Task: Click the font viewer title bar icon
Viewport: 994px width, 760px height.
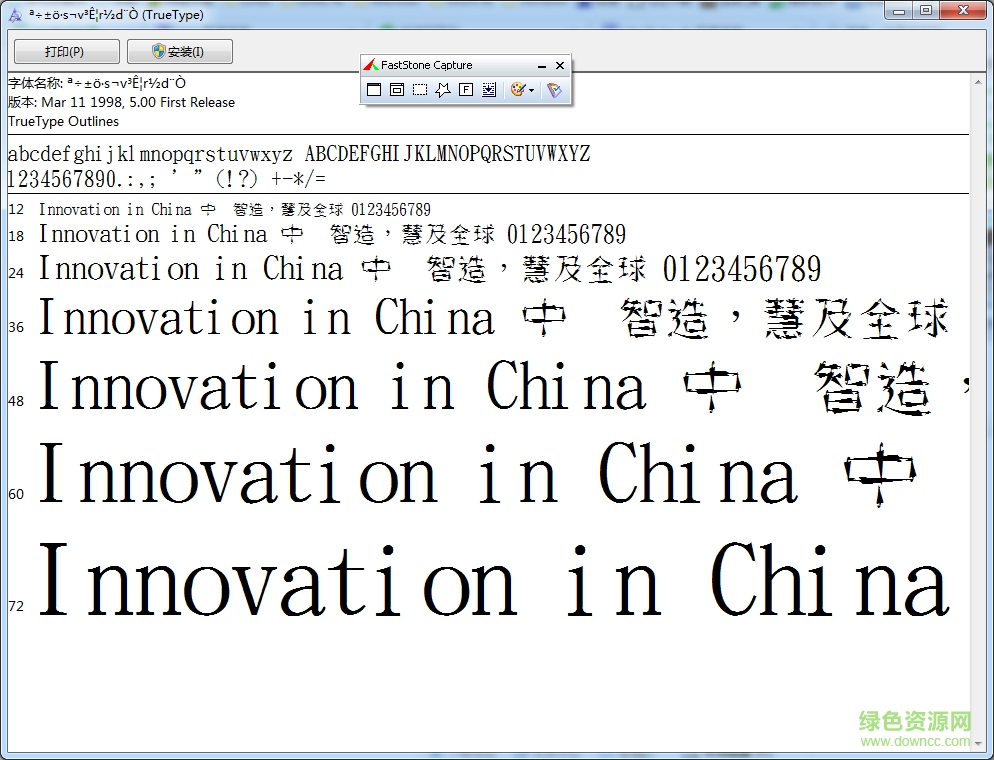Action: click(15, 14)
